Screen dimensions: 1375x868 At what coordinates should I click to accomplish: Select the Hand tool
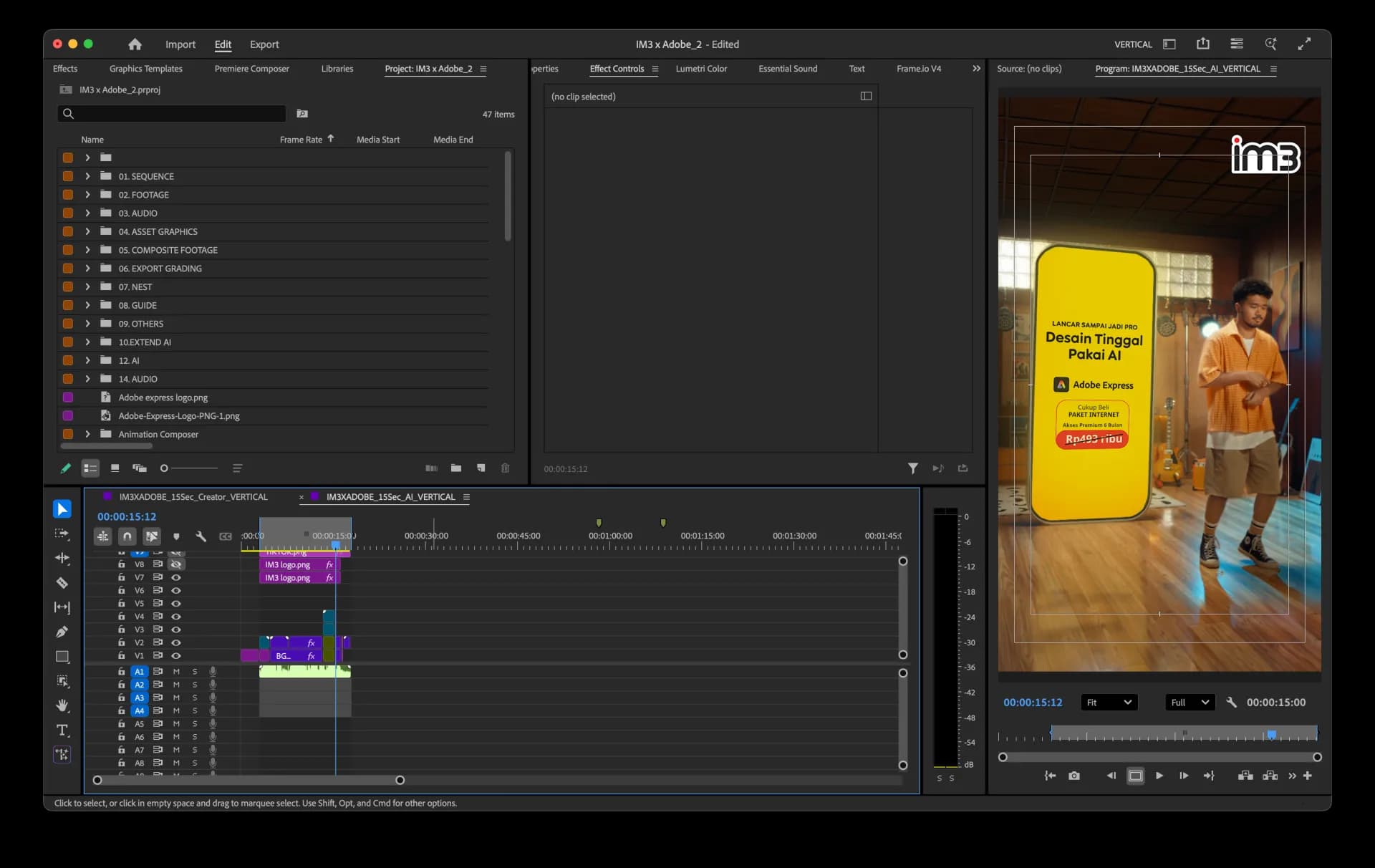(x=62, y=705)
